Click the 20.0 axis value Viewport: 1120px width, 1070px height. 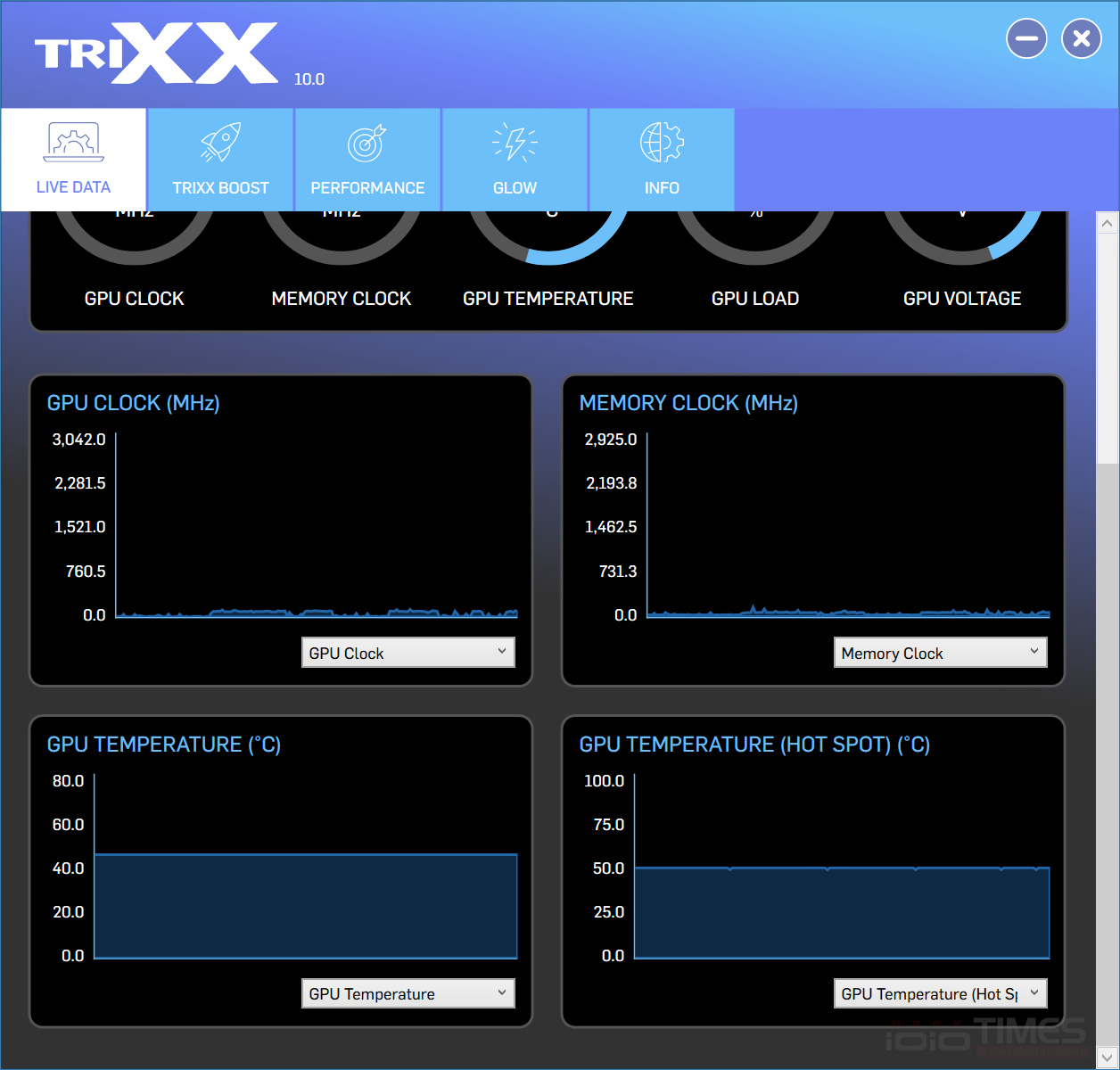tap(69, 912)
